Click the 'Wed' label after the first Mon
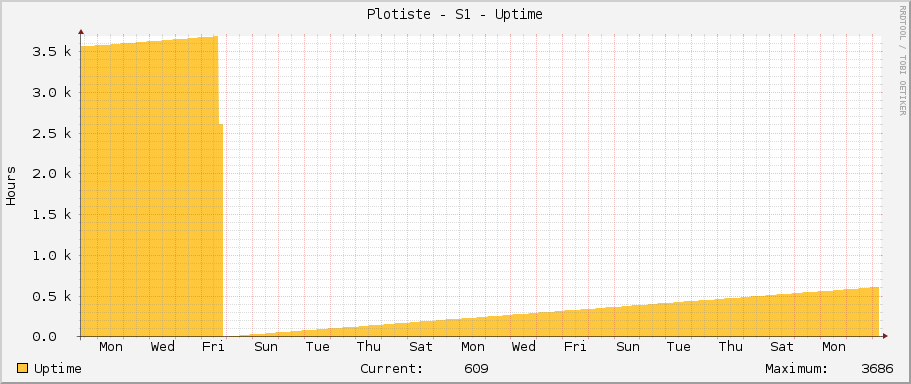 [163, 347]
